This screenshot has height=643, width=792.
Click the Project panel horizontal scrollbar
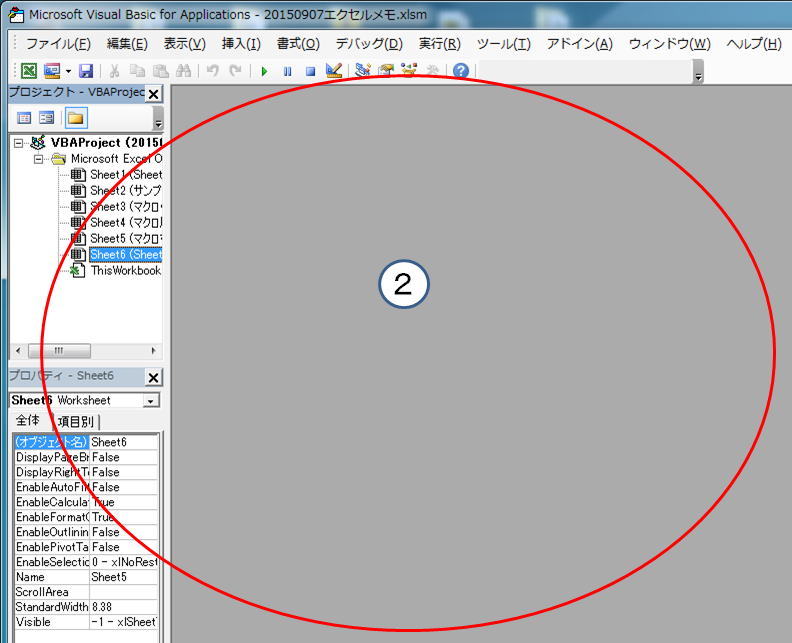tap(85, 351)
